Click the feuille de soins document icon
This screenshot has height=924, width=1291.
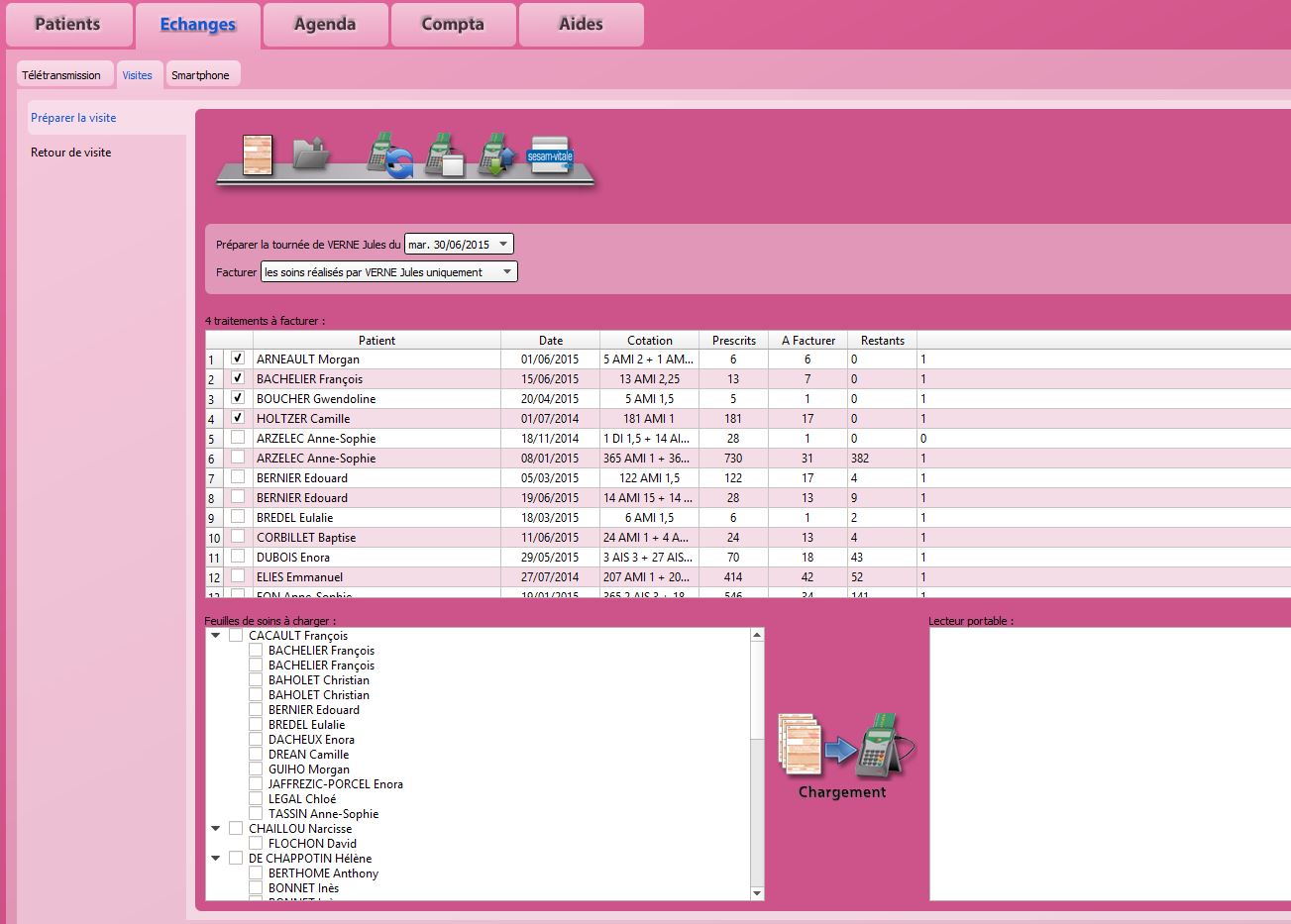(x=258, y=155)
